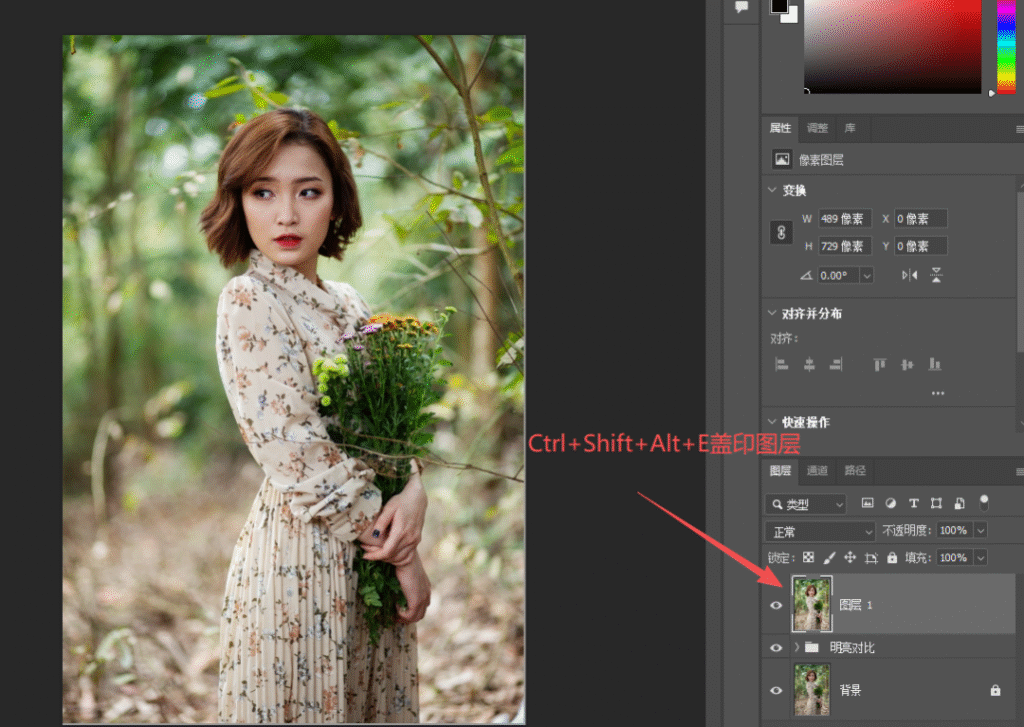Lock transparent pixels checker icon
1024x727 pixels.
(808, 557)
